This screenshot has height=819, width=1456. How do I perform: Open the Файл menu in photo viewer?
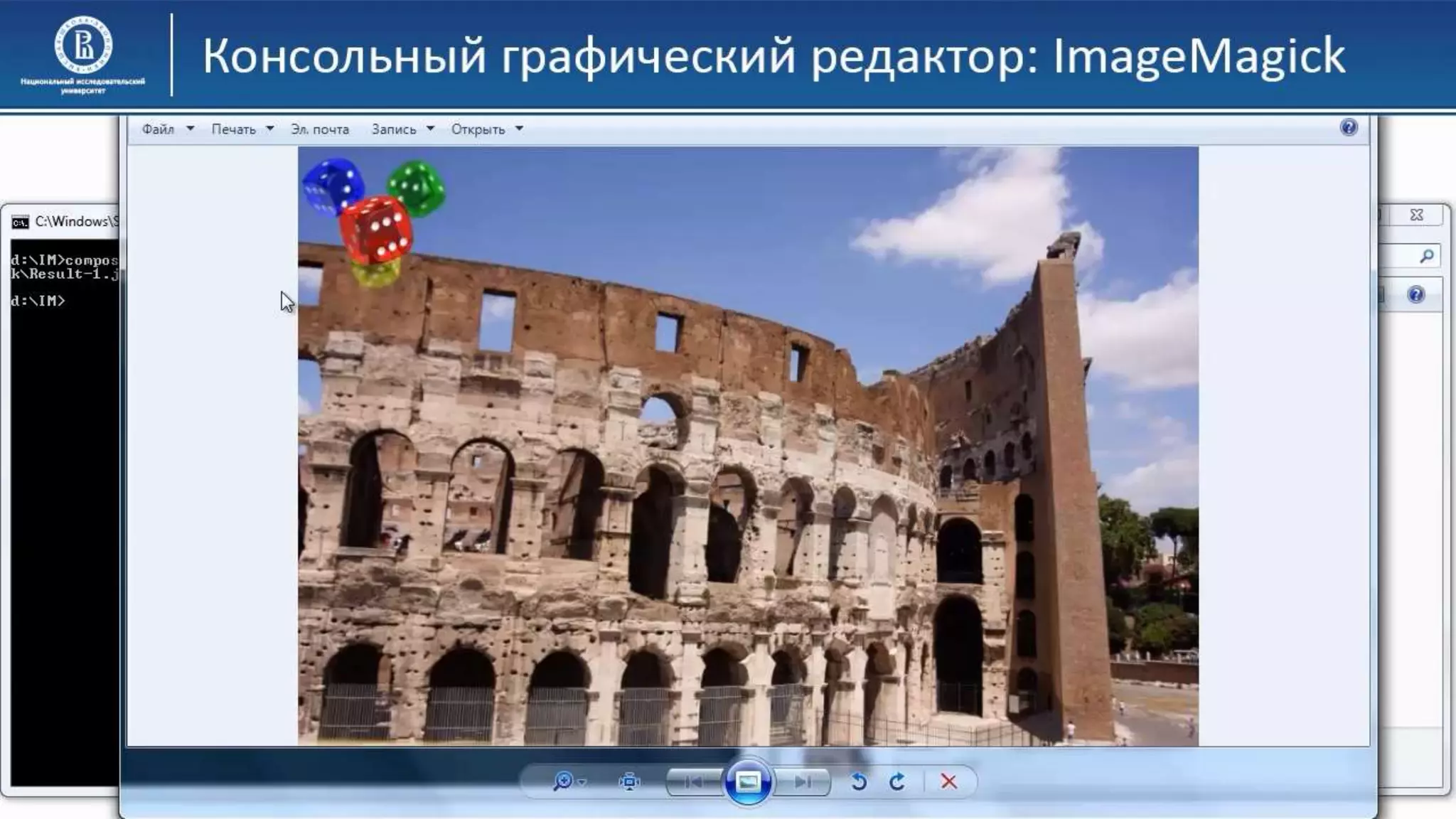[x=158, y=129]
